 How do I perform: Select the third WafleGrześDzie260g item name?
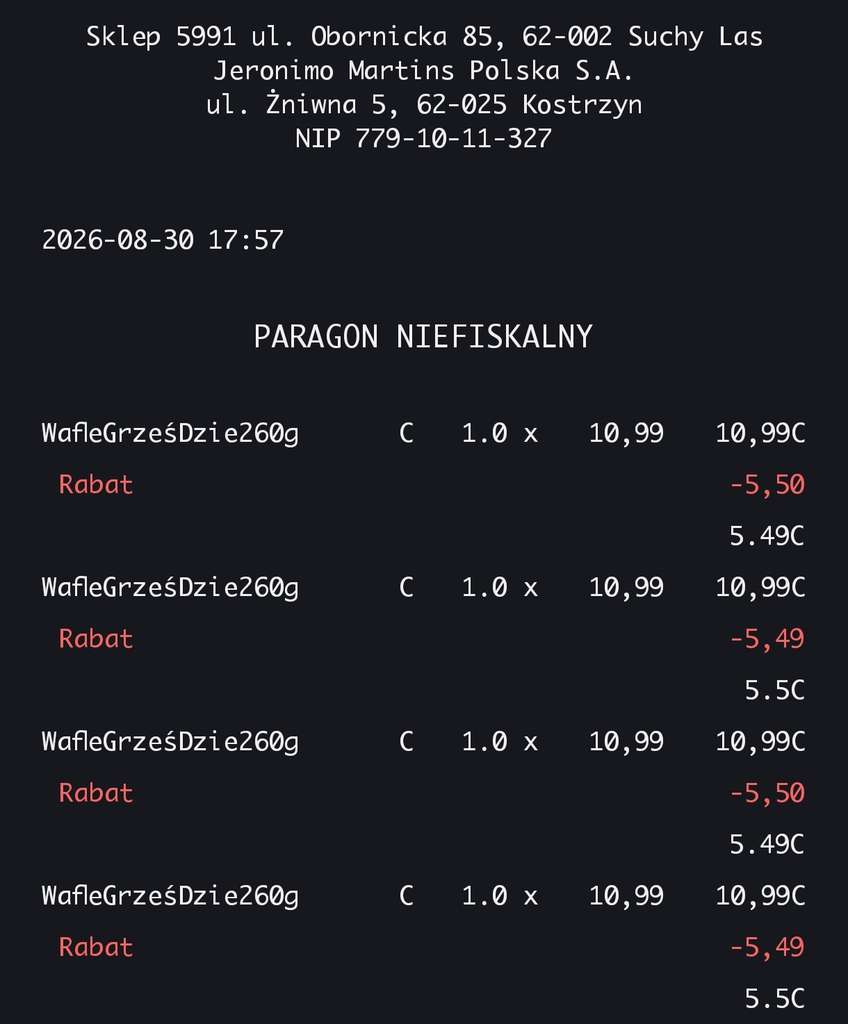(170, 742)
